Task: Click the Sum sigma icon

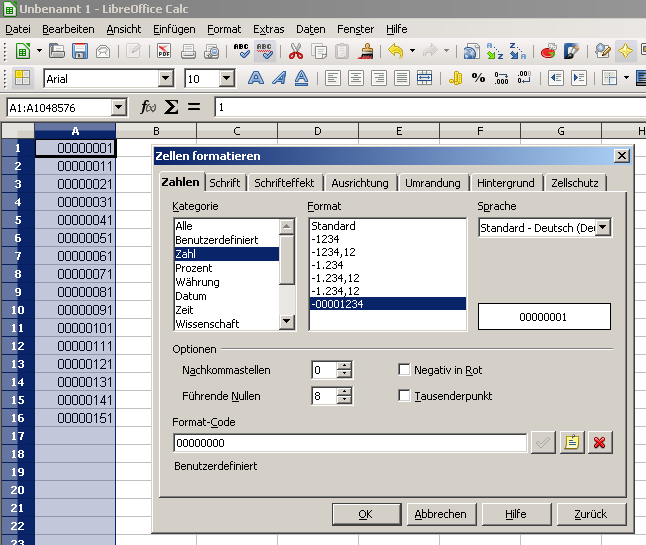Action: [171, 108]
